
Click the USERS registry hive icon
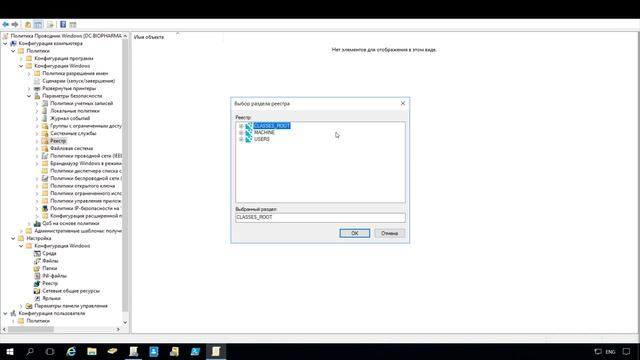point(249,139)
